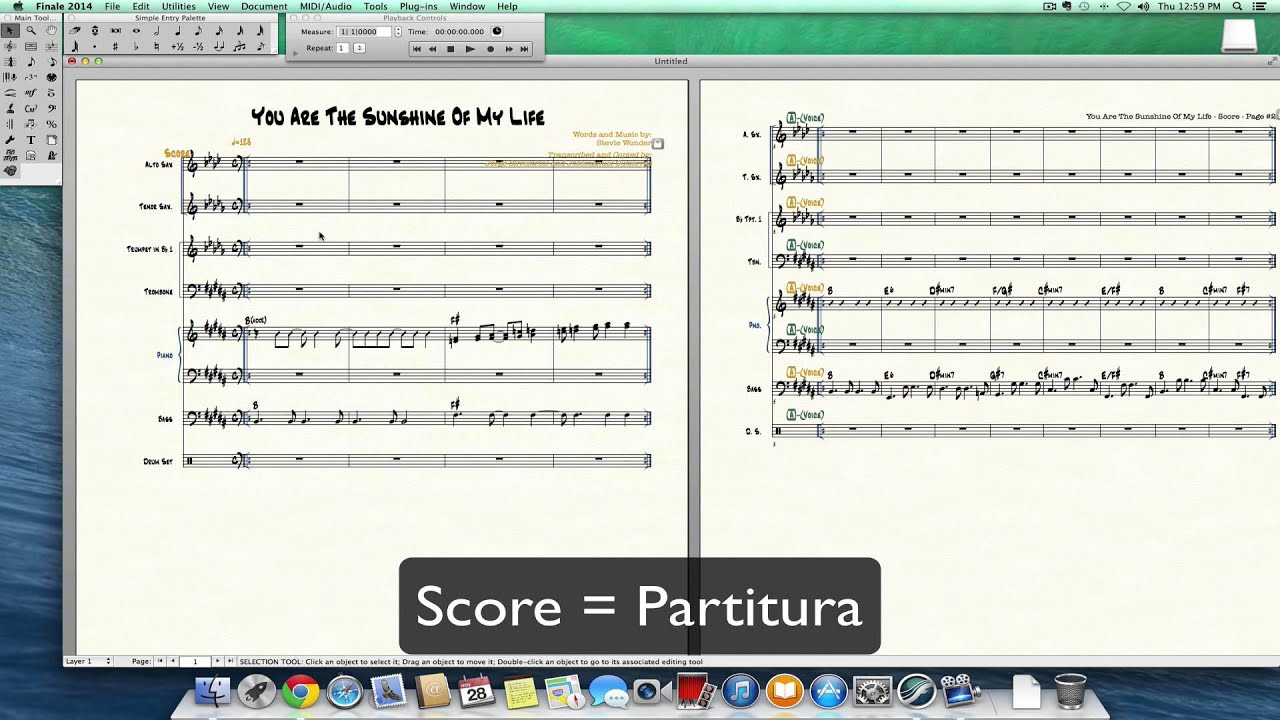
Task: Select the Tuplet tool
Action: tap(31, 77)
